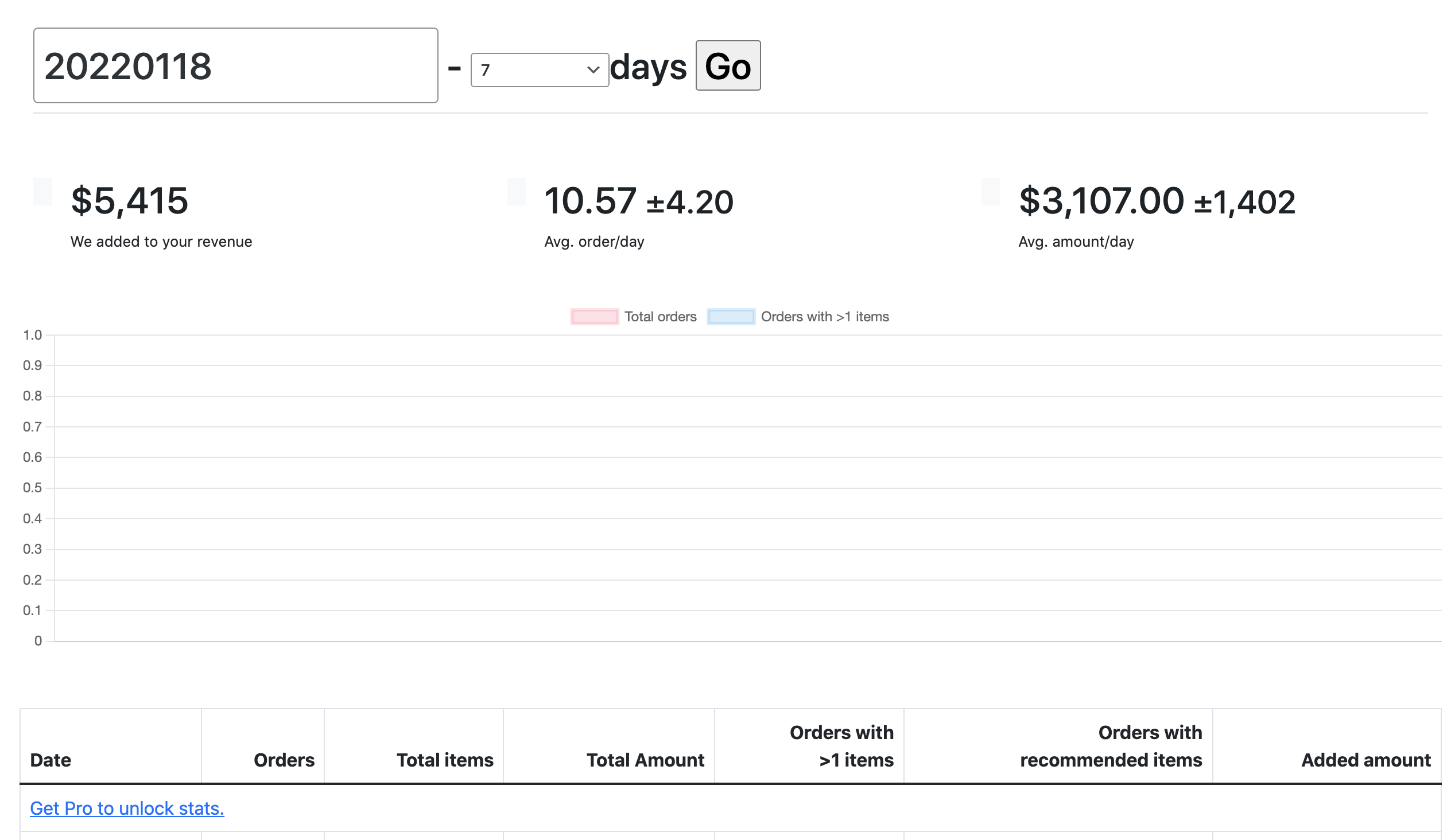Open the days dropdown showing 7

tap(540, 70)
